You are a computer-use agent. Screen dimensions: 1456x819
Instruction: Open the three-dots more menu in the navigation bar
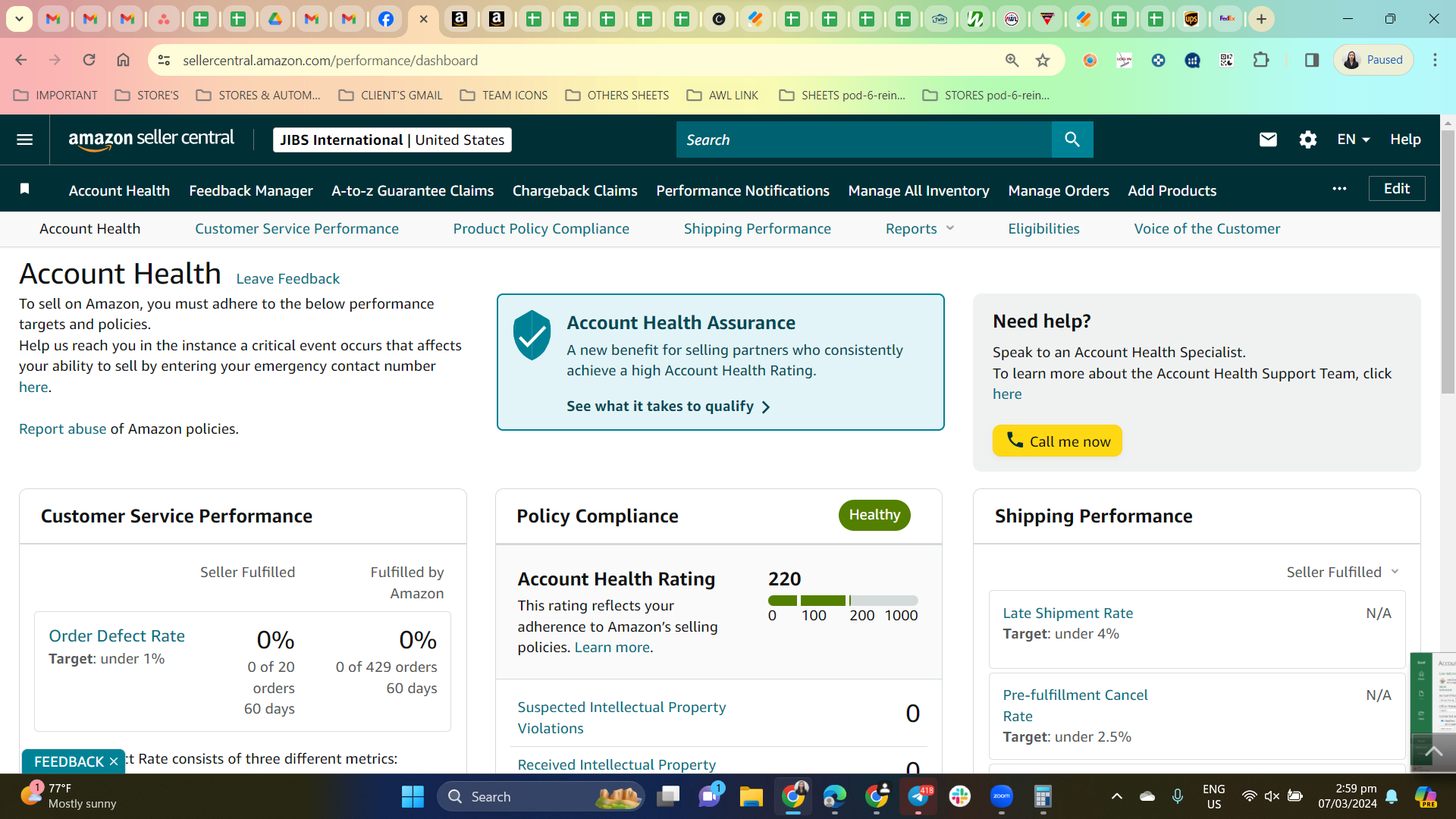1339,189
